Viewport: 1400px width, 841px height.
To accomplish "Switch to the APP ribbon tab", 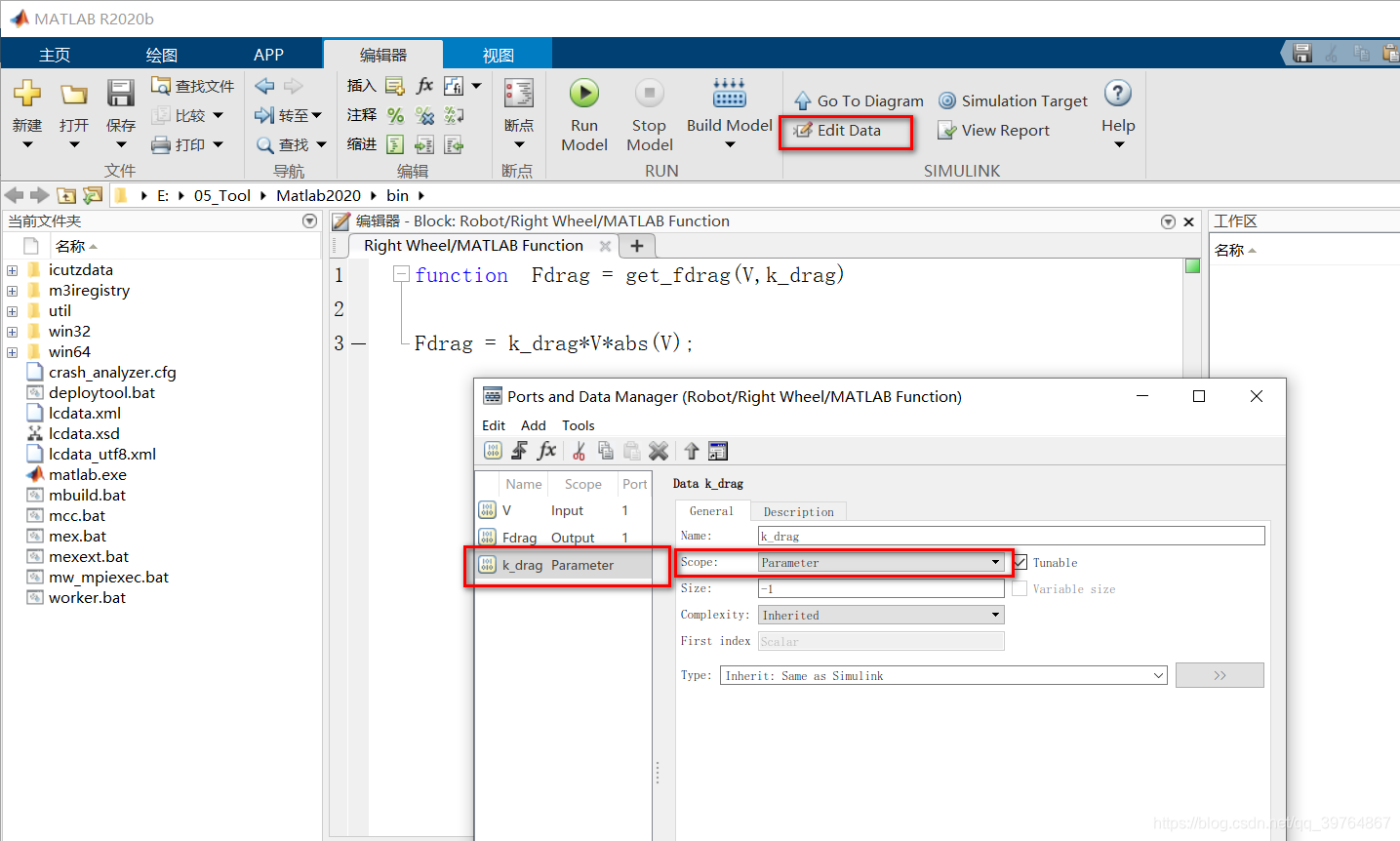I will [x=268, y=55].
